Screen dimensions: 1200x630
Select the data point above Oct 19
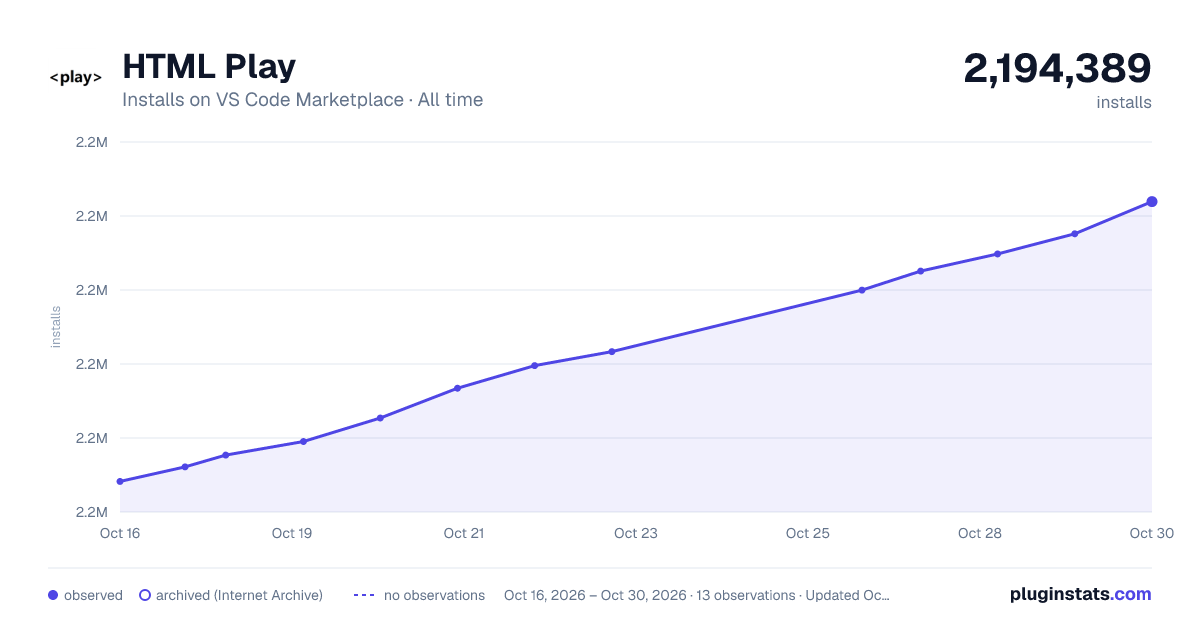(x=303, y=441)
